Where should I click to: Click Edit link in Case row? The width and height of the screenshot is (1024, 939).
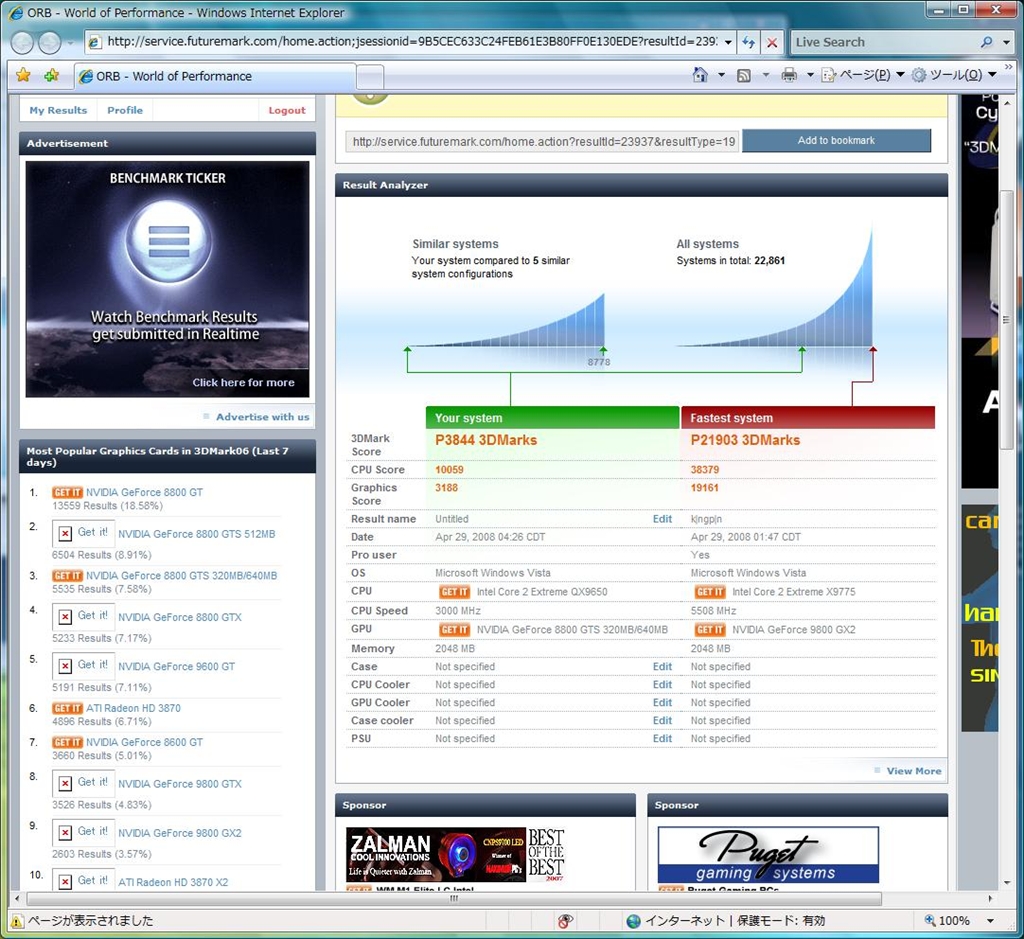pos(662,667)
